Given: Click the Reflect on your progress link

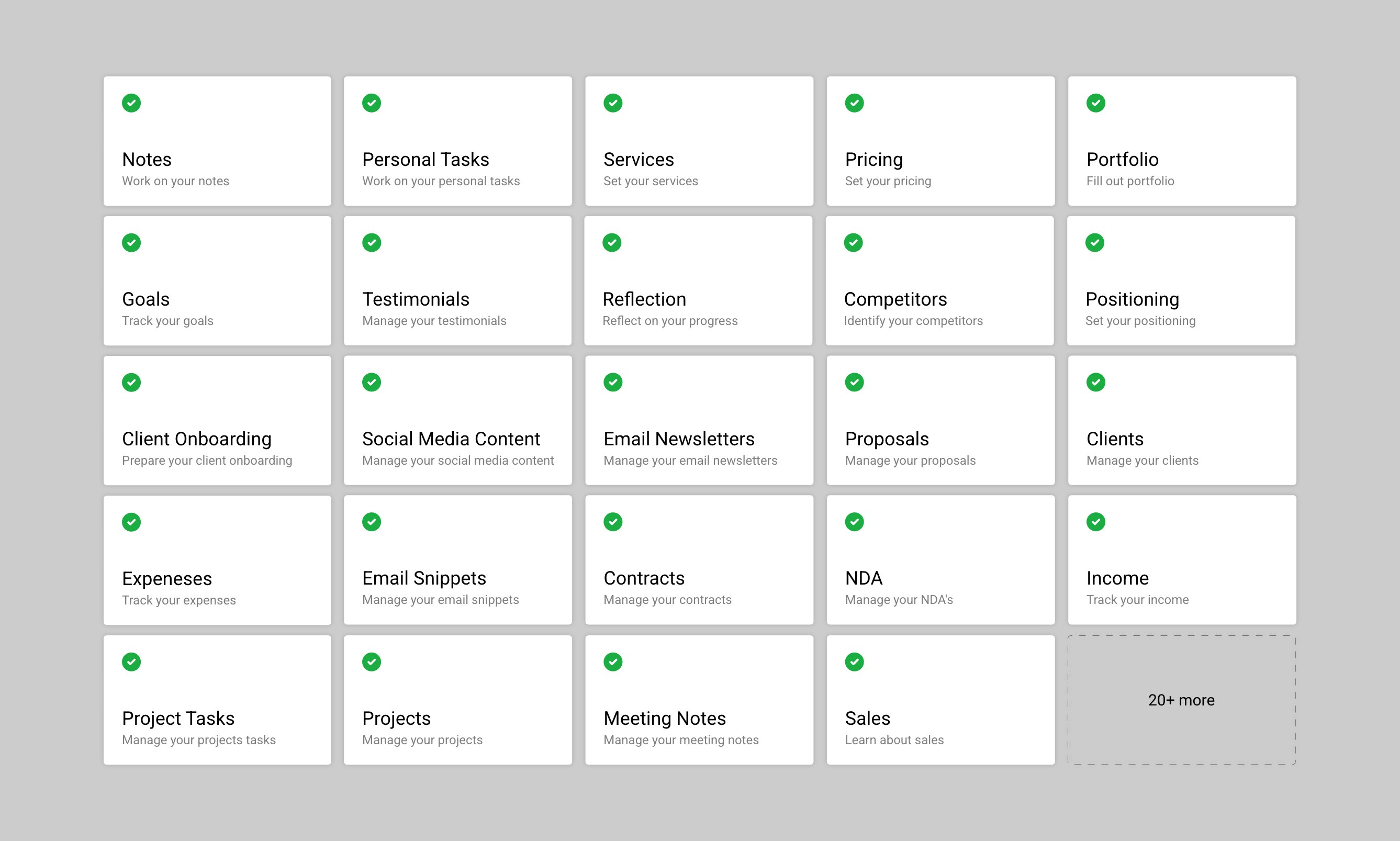Looking at the screenshot, I should pyautogui.click(x=670, y=321).
